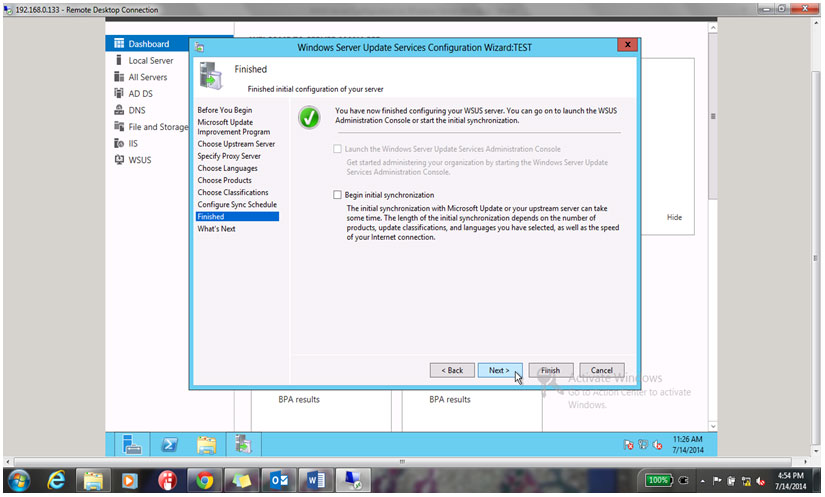825x497 pixels.
Task: Open IIS role page
Action: pos(133,144)
